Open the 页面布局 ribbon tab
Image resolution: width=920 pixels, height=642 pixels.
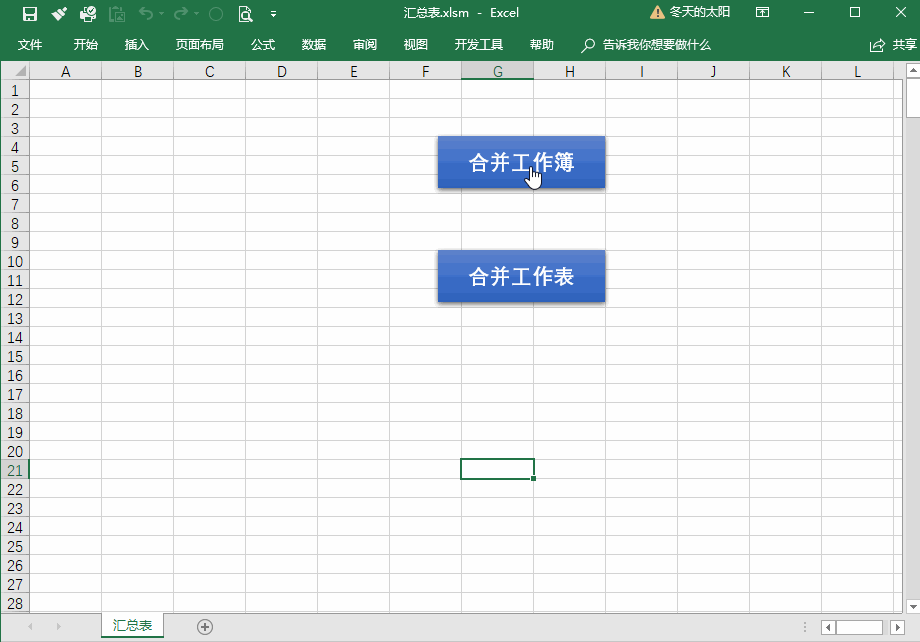[x=199, y=45]
